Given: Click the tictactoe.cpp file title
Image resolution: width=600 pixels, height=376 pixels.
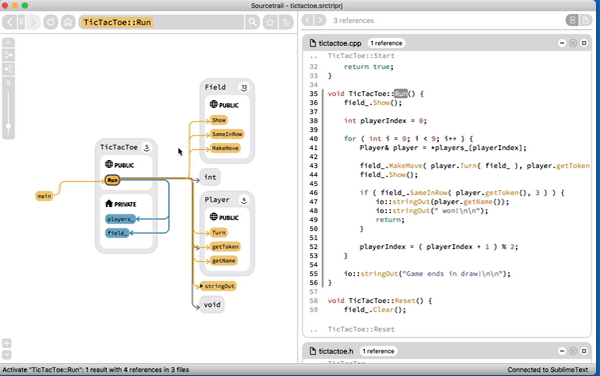Looking at the screenshot, I should [x=340, y=43].
